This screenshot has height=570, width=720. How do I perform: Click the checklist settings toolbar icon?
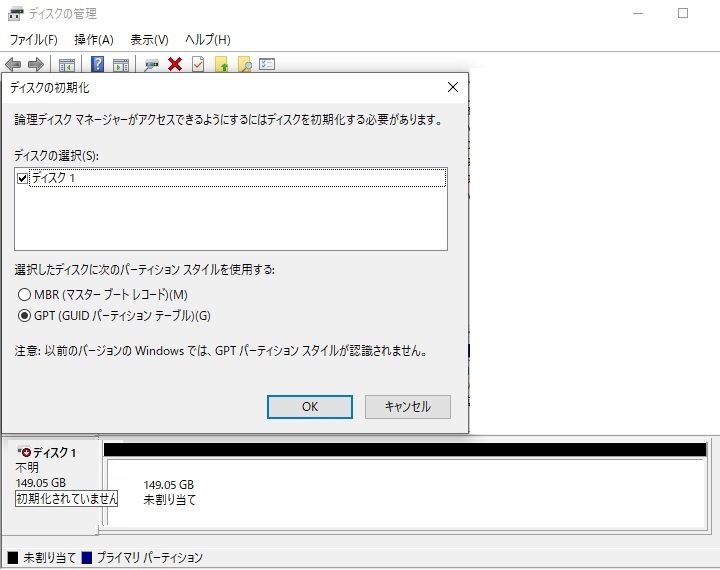coord(267,64)
